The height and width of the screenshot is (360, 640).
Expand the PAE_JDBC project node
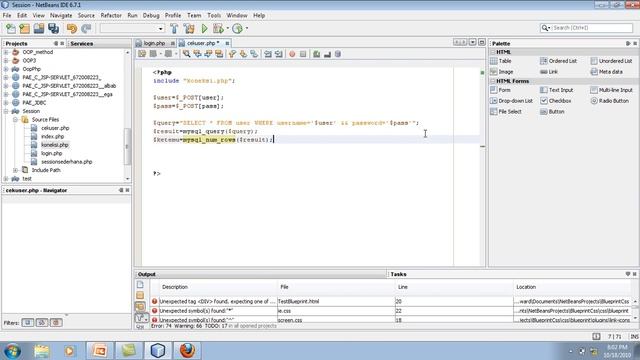(x=6, y=103)
